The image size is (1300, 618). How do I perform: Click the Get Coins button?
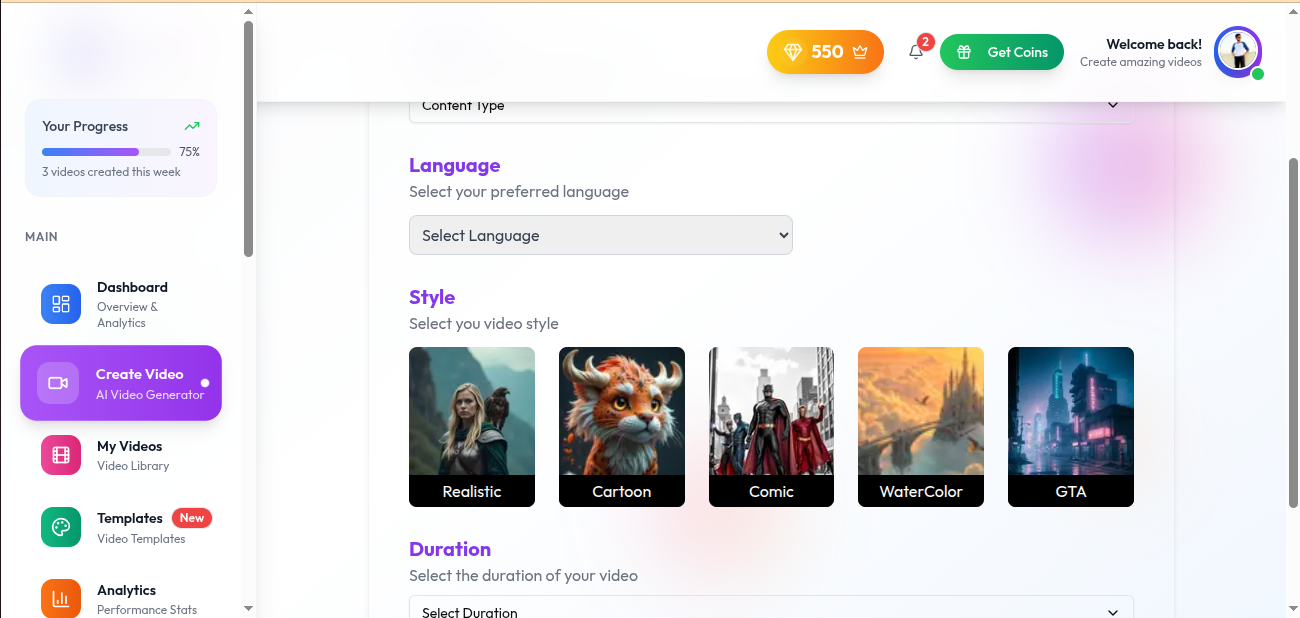tap(1002, 52)
